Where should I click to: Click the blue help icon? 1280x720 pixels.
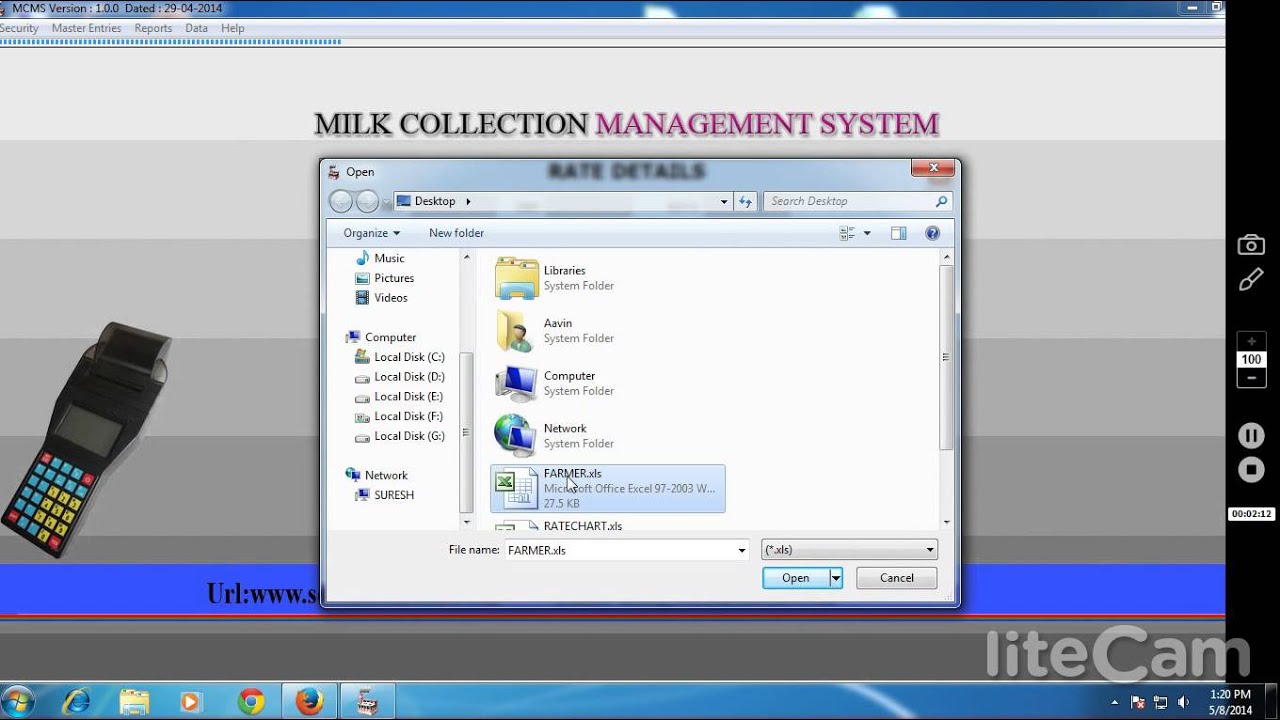point(932,233)
